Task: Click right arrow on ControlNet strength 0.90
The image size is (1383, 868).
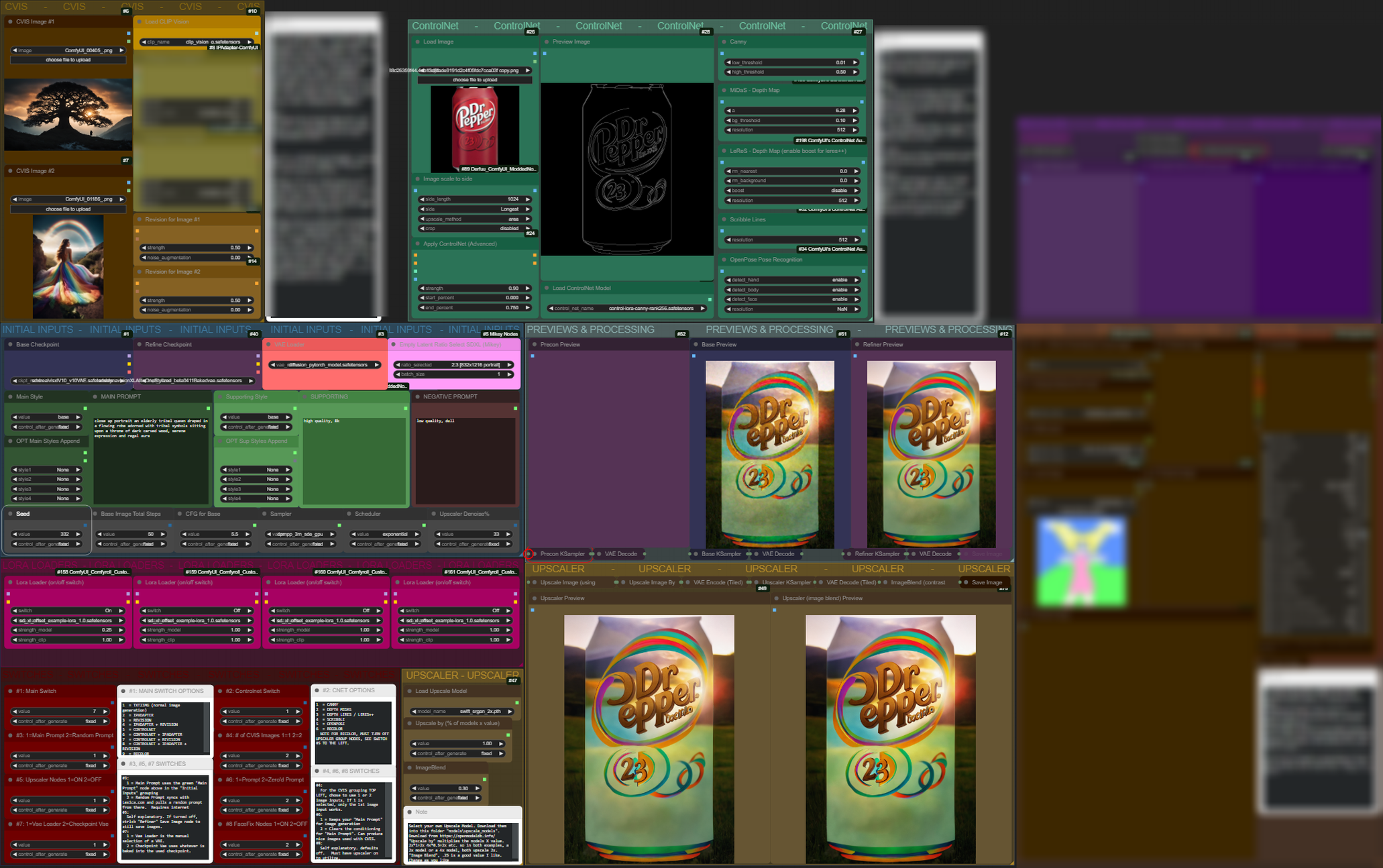Action: 527,288
